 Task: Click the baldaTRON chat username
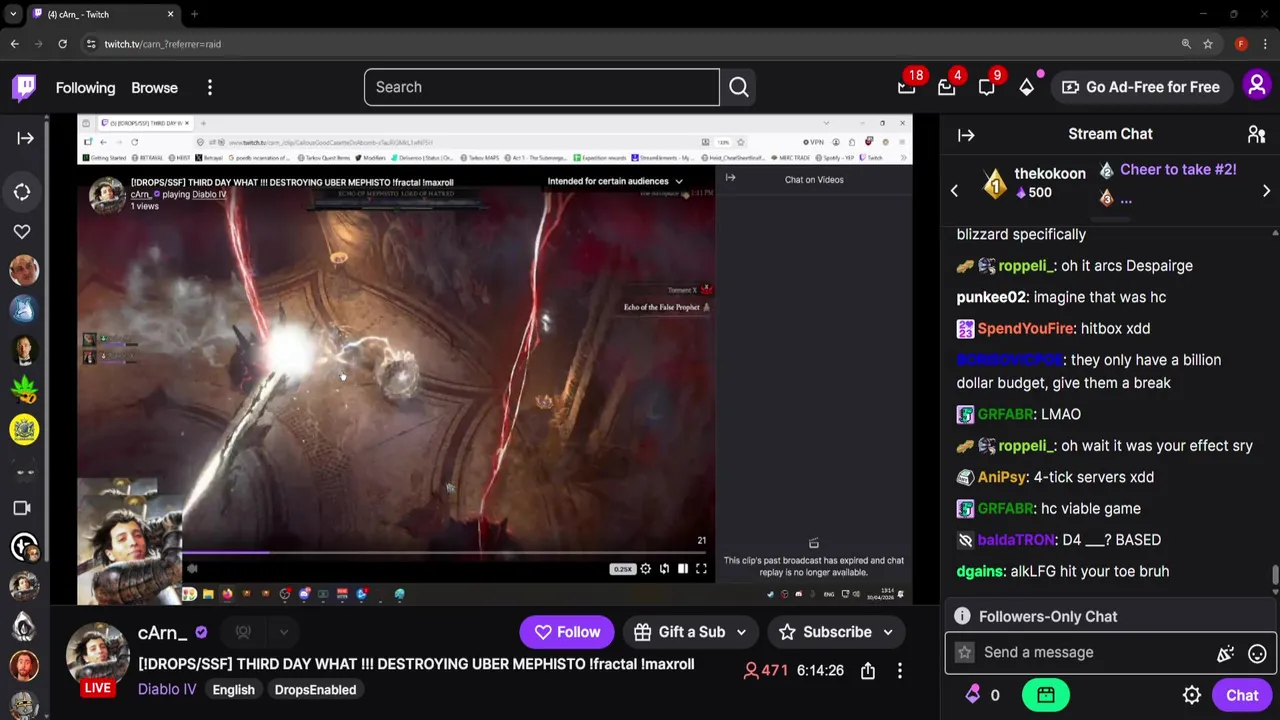[1016, 540]
